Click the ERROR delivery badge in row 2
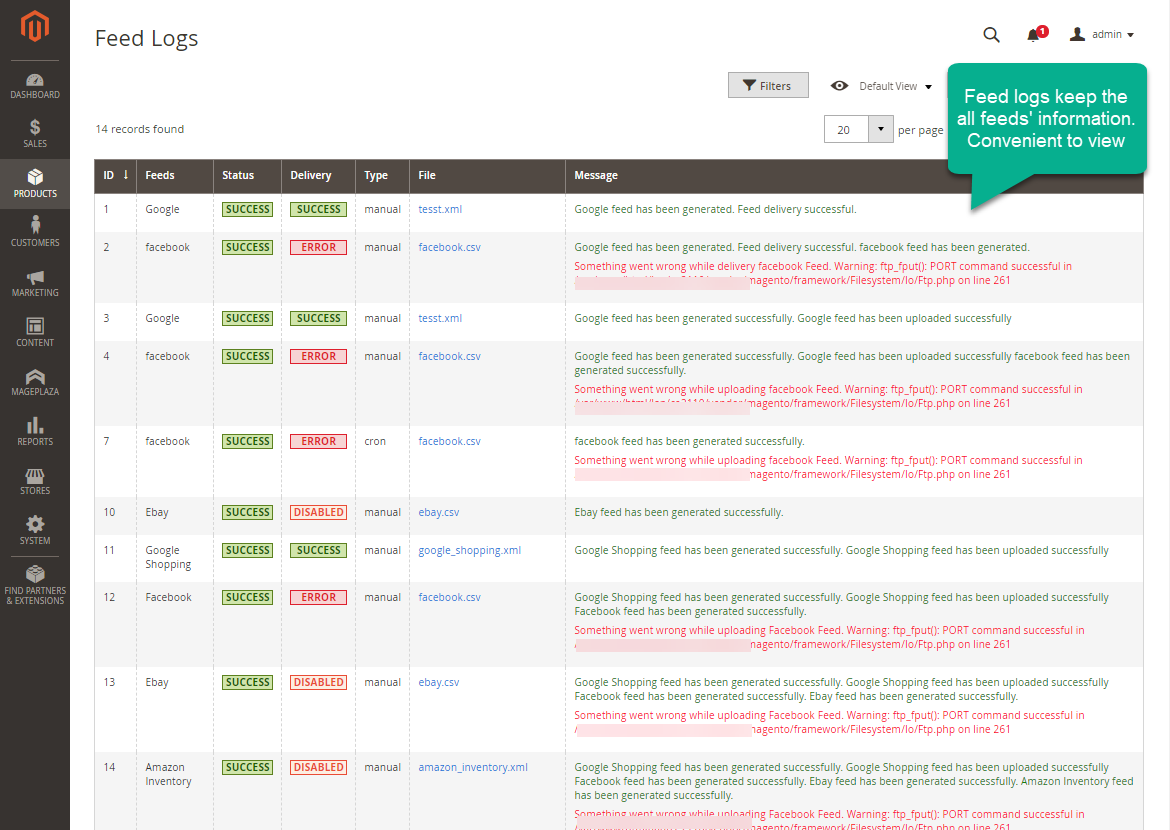The height and width of the screenshot is (830, 1170). [x=319, y=247]
